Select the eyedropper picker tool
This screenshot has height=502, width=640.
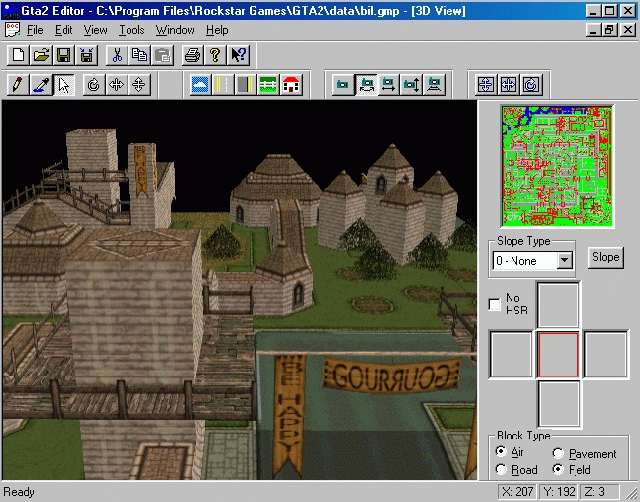[41, 85]
